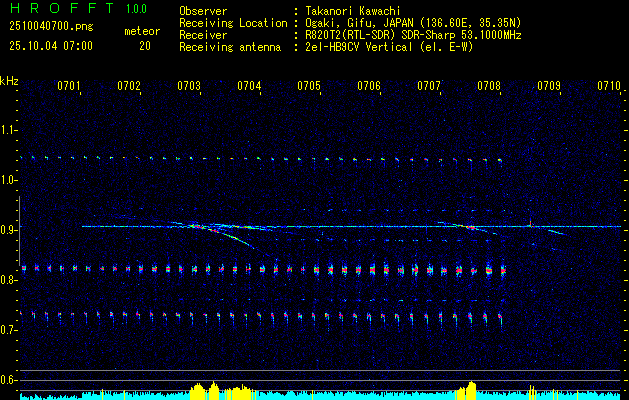Click the 0705 time marker

(x=309, y=87)
